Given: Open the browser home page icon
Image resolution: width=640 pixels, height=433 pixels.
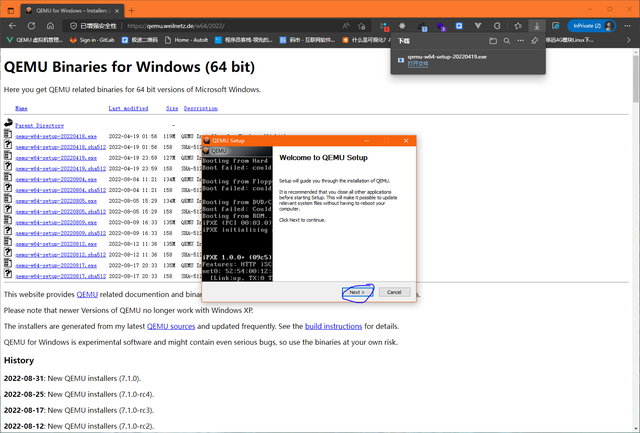Looking at the screenshot, I should [50, 26].
